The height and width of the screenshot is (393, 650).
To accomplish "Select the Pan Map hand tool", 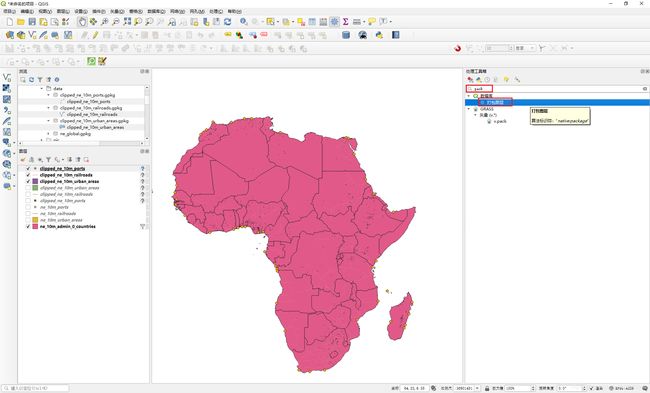I will click(x=82, y=22).
